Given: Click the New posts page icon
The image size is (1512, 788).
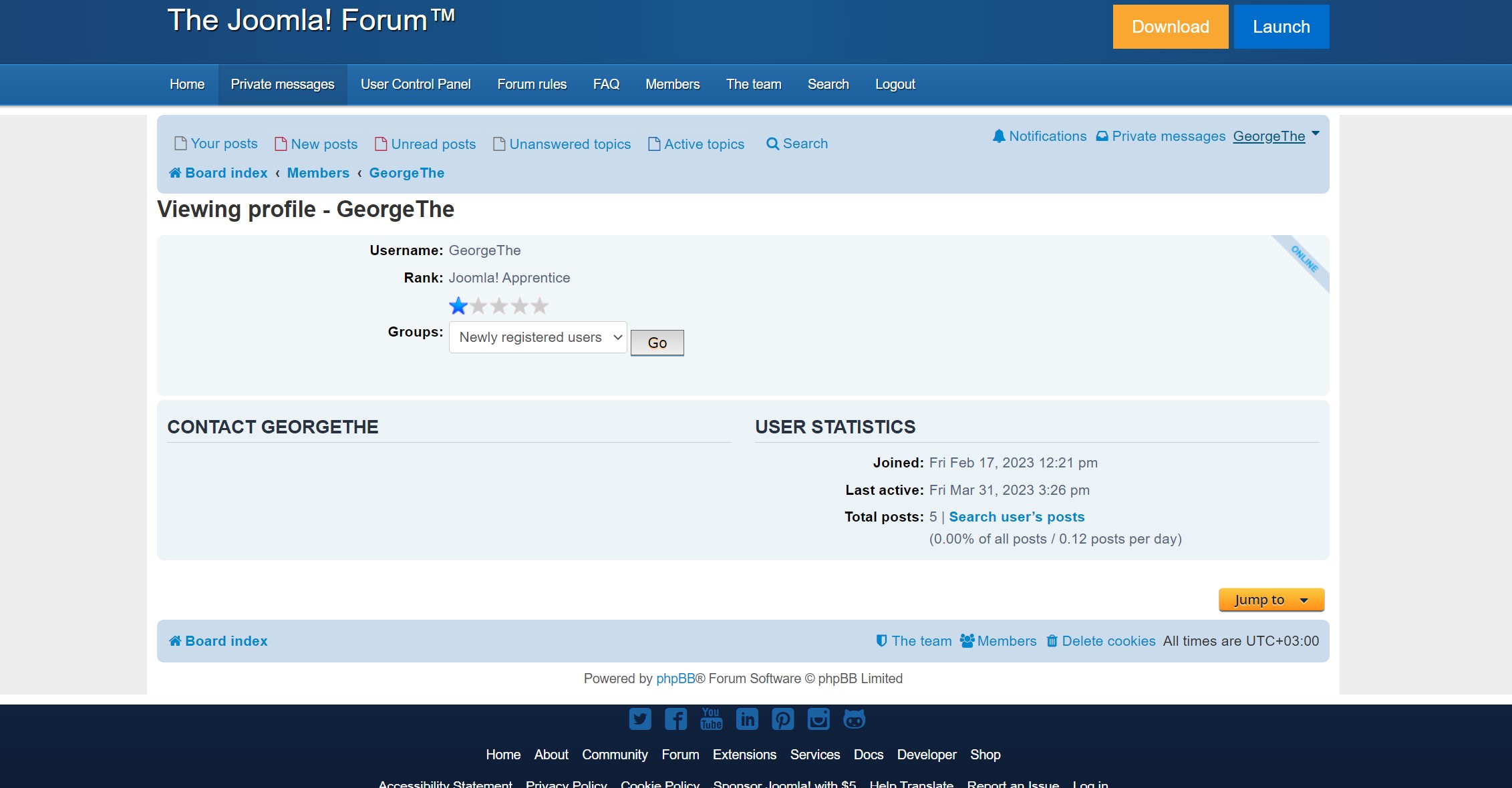Looking at the screenshot, I should coord(281,144).
